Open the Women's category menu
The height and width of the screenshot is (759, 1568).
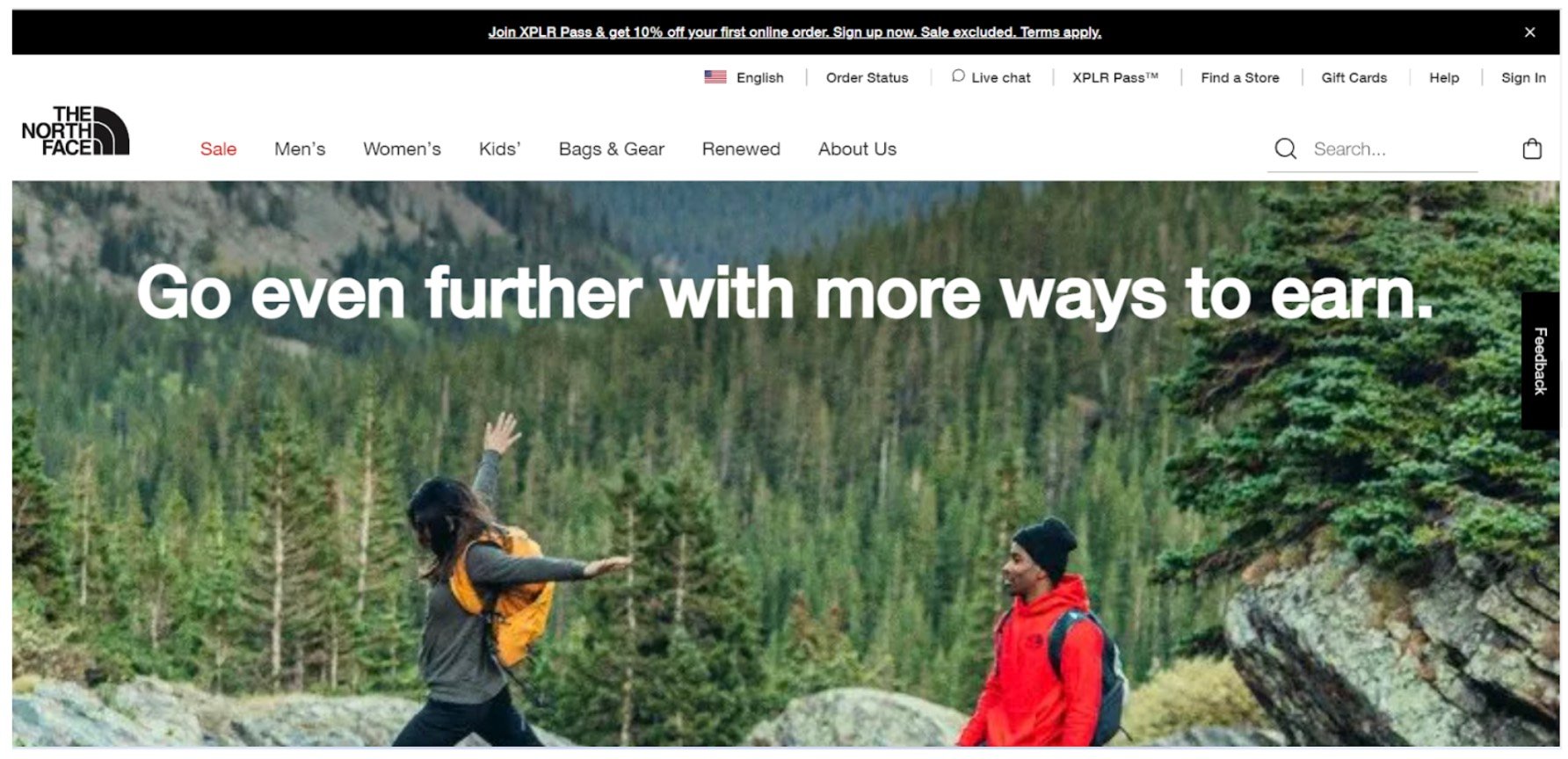[402, 149]
